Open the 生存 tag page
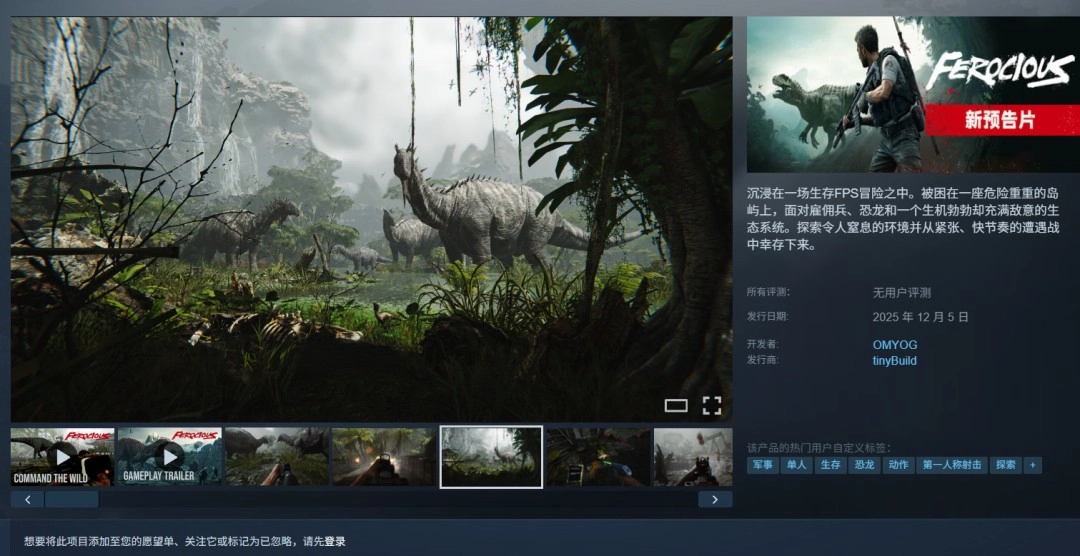1080x556 pixels. coord(830,465)
